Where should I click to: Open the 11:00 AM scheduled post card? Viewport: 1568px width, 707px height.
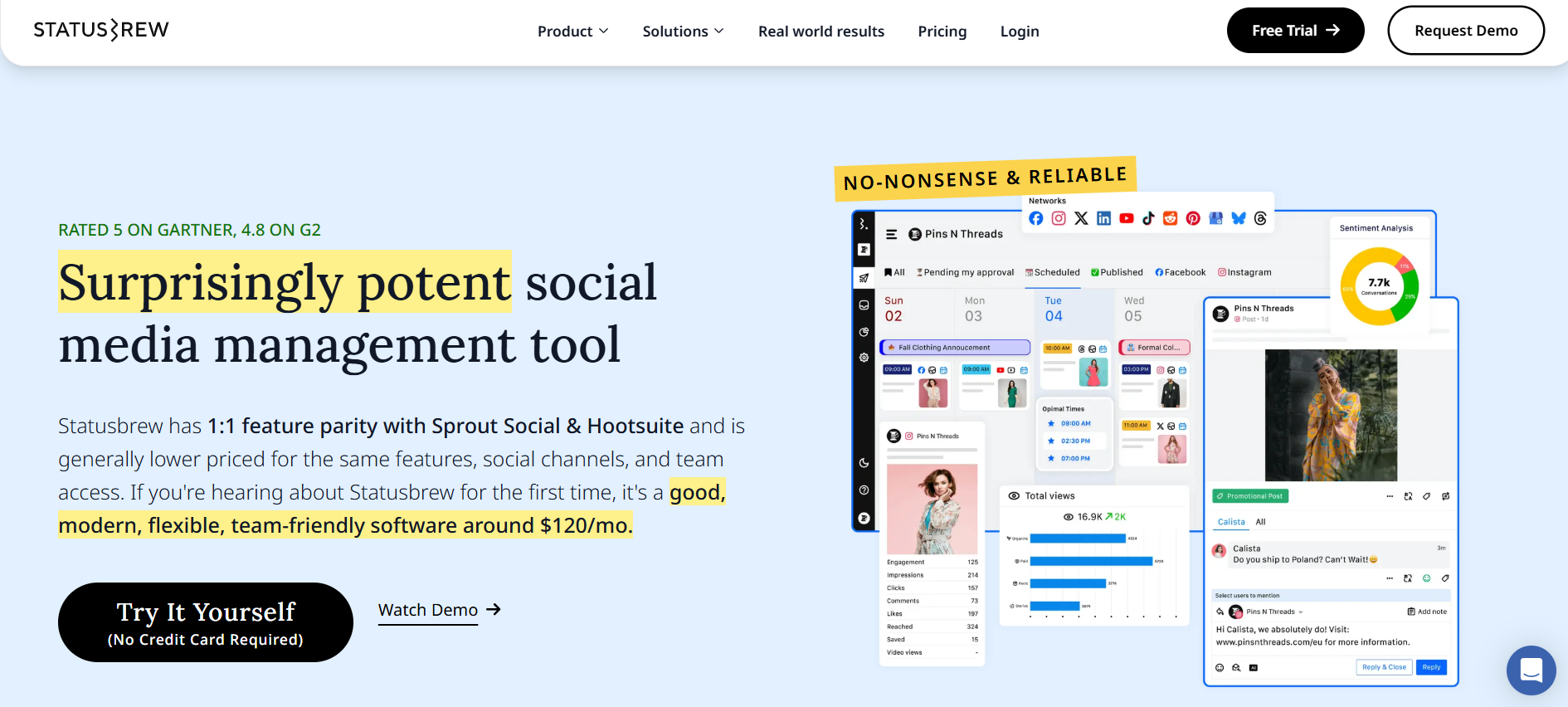click(1154, 441)
